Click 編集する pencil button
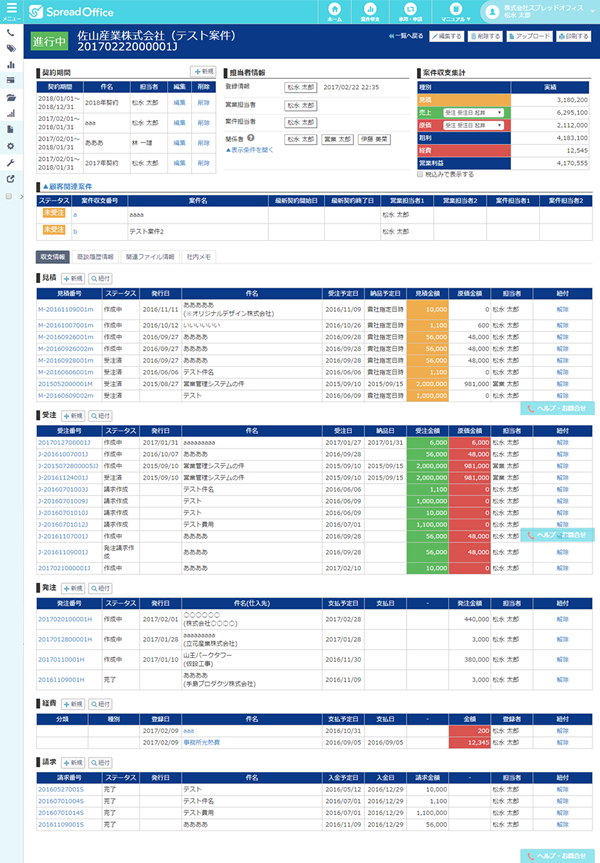 (x=446, y=36)
